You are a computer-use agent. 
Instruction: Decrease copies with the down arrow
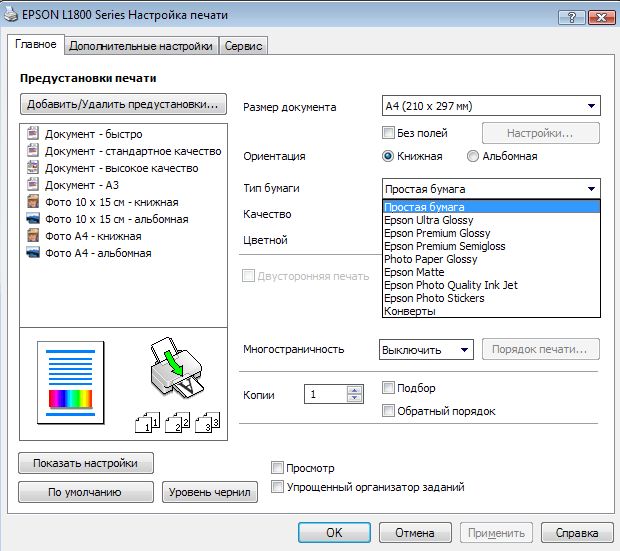tap(354, 398)
